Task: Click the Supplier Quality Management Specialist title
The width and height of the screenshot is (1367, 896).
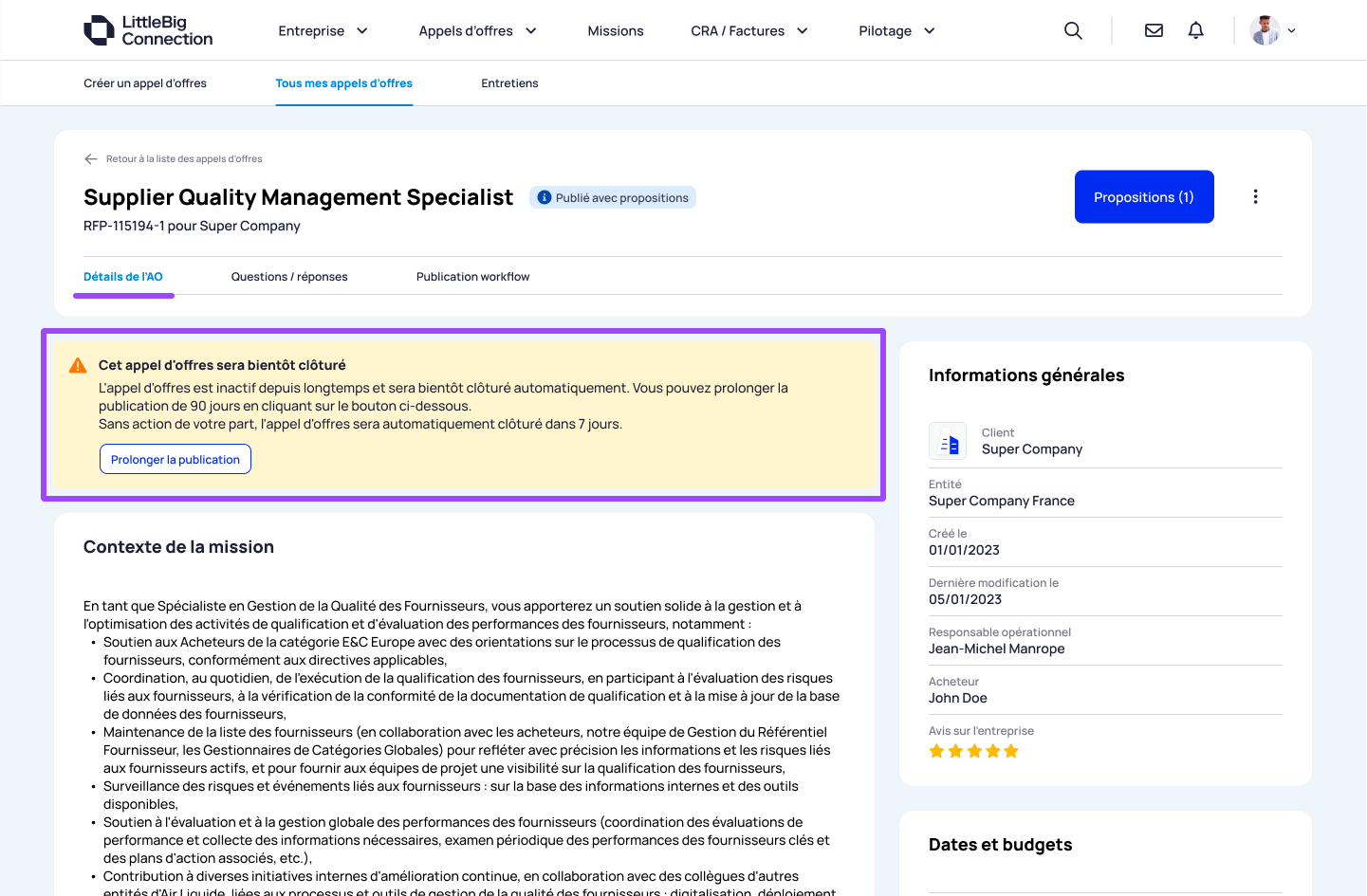Action: point(298,197)
